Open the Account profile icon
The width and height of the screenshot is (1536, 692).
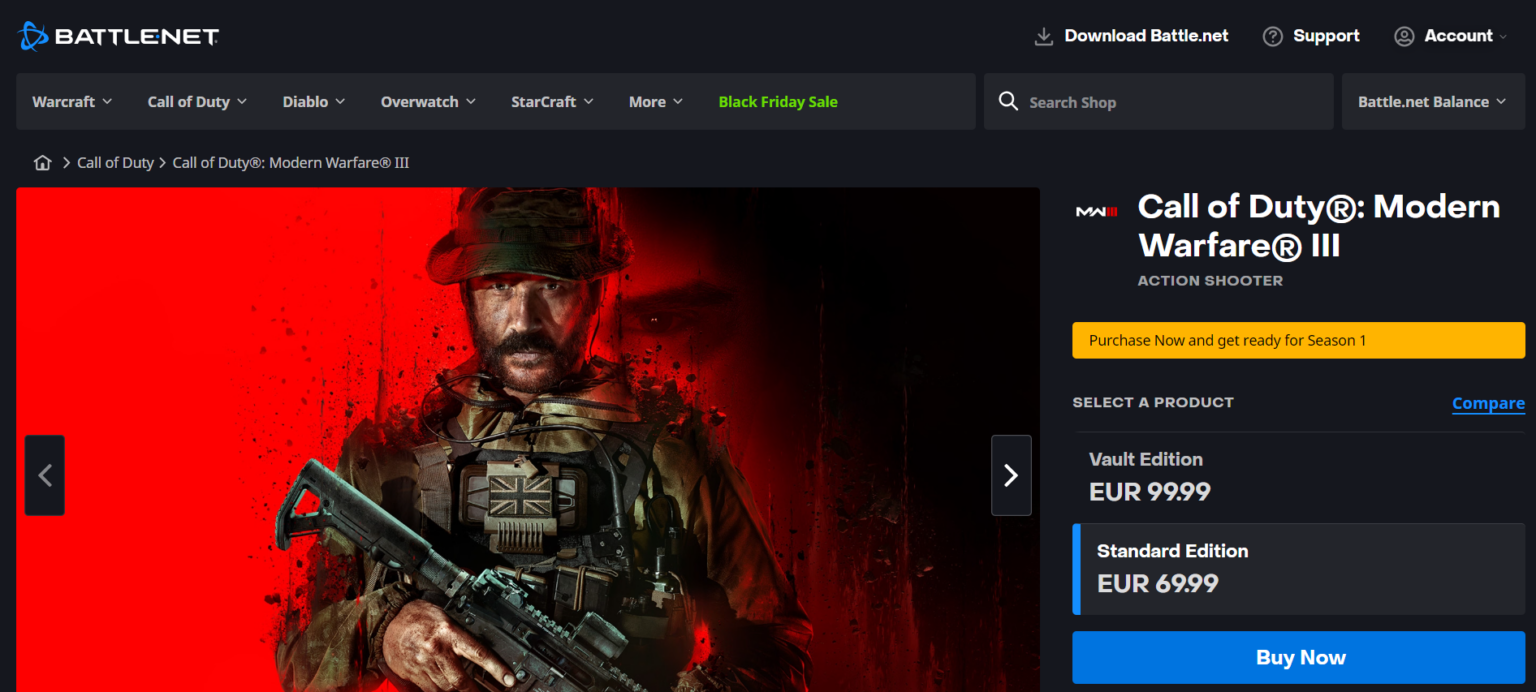pos(1404,36)
